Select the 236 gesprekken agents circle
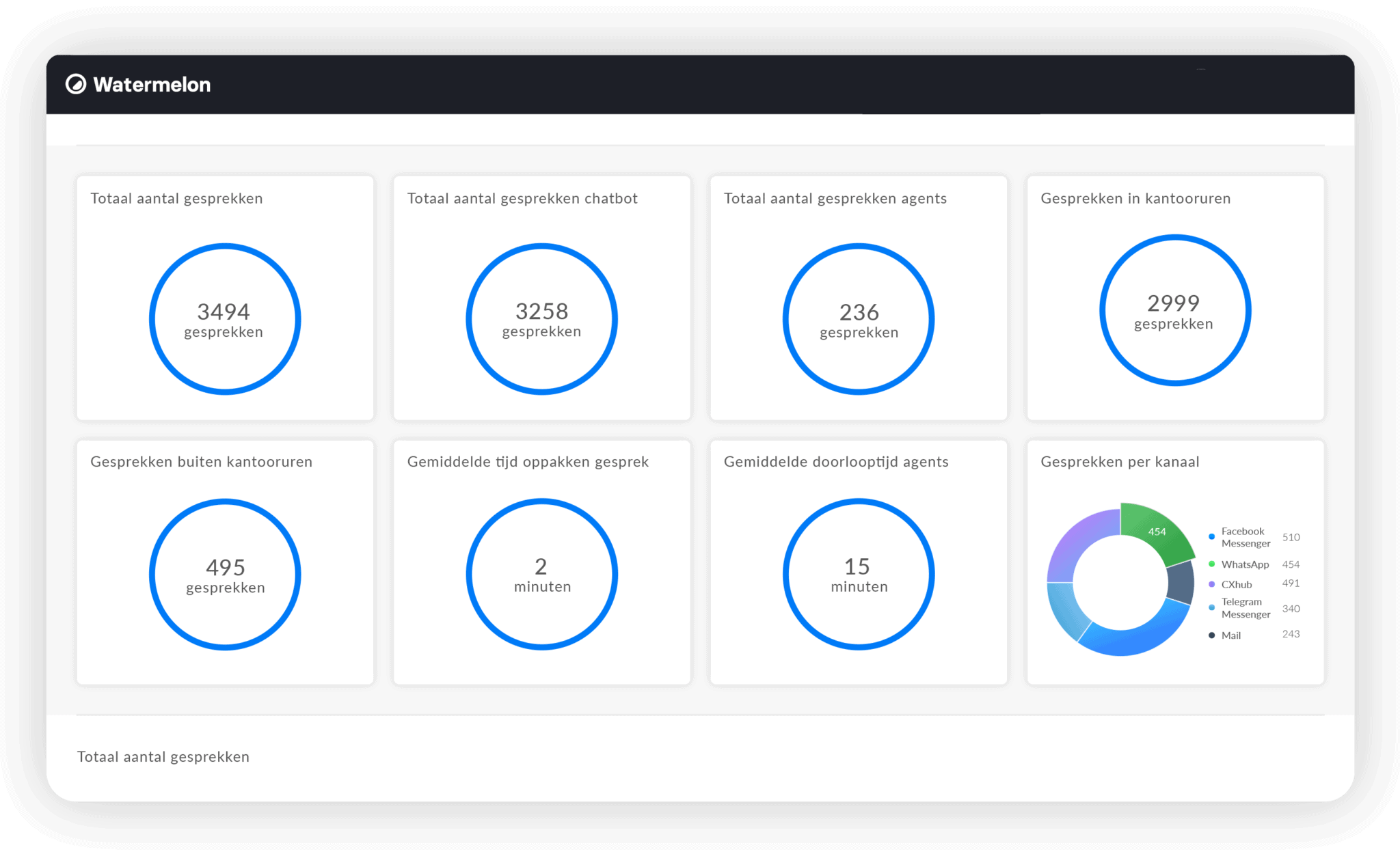The image size is (1400, 867). click(859, 319)
